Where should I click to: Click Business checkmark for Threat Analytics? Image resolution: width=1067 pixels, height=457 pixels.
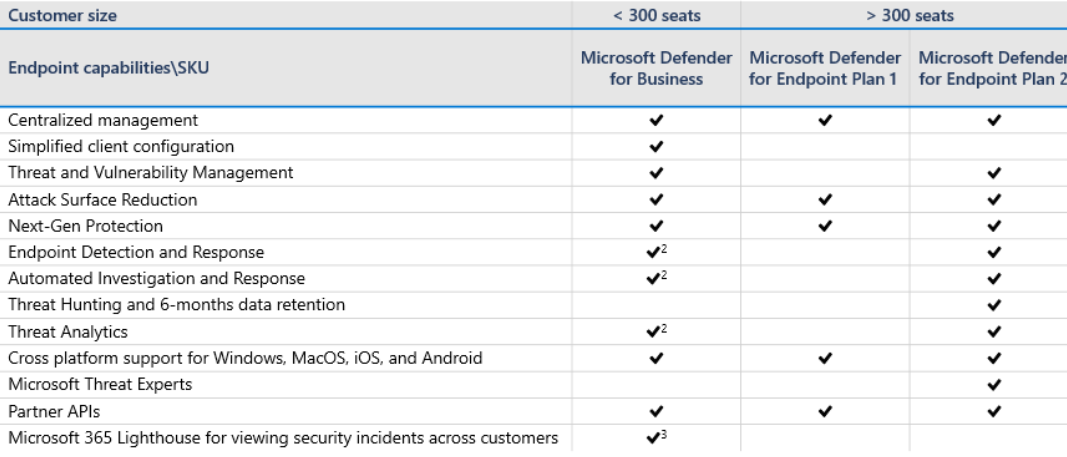[x=653, y=332]
